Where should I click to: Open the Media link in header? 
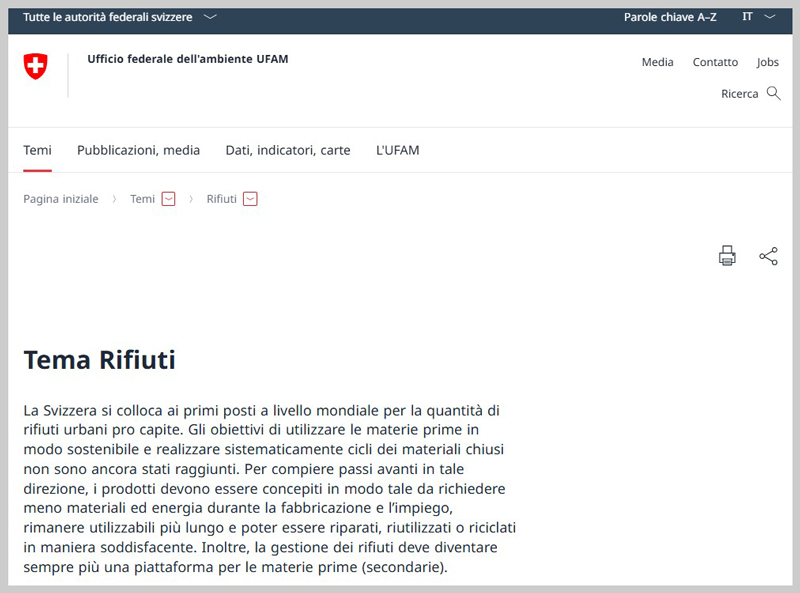point(657,62)
